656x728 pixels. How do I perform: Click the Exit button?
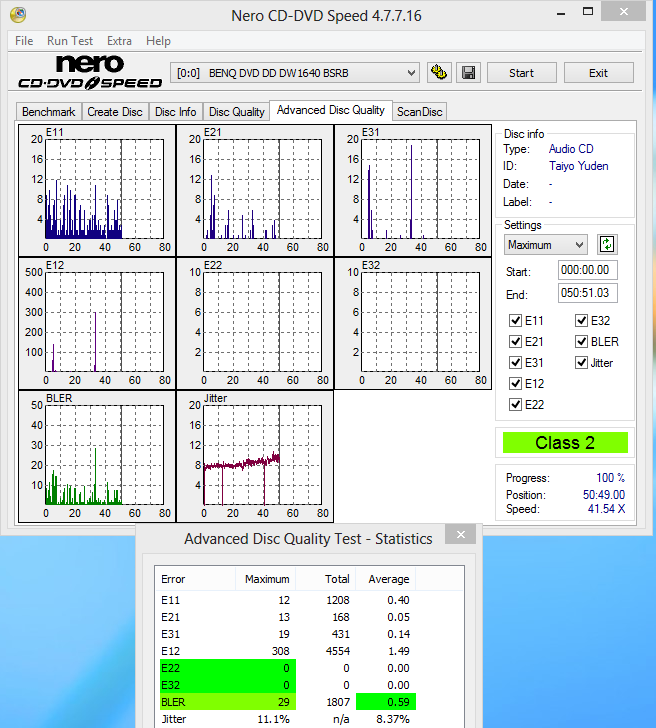click(598, 73)
